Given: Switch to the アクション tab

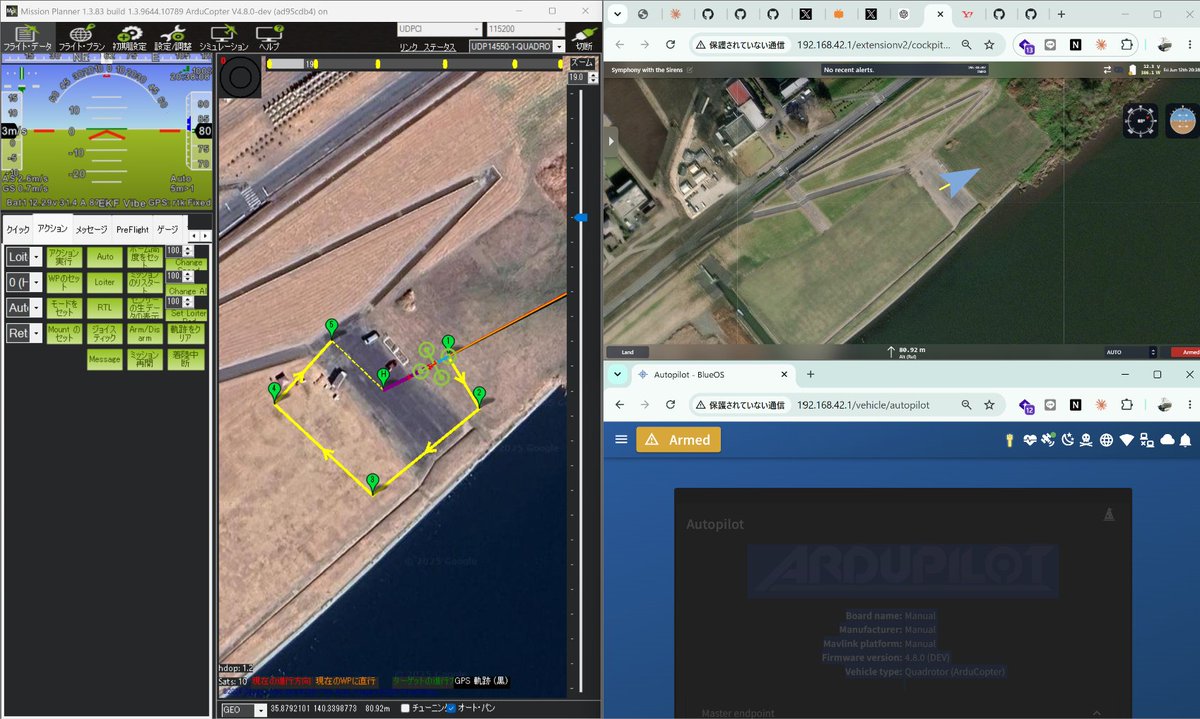Looking at the screenshot, I should click(x=52, y=228).
